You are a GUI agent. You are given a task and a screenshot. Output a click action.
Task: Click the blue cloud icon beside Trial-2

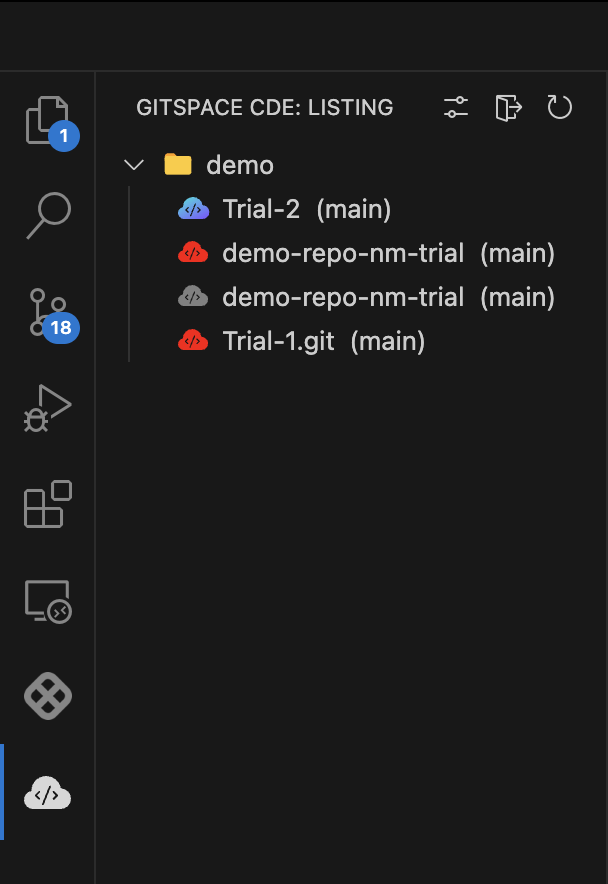(x=193, y=209)
